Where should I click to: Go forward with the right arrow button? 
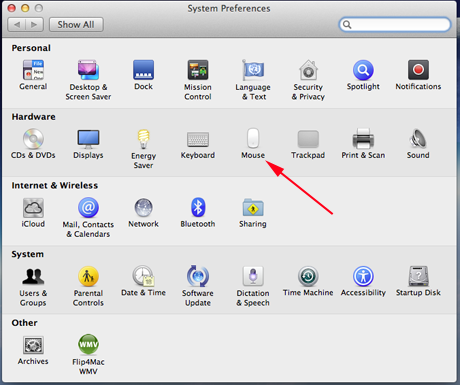pos(34,25)
